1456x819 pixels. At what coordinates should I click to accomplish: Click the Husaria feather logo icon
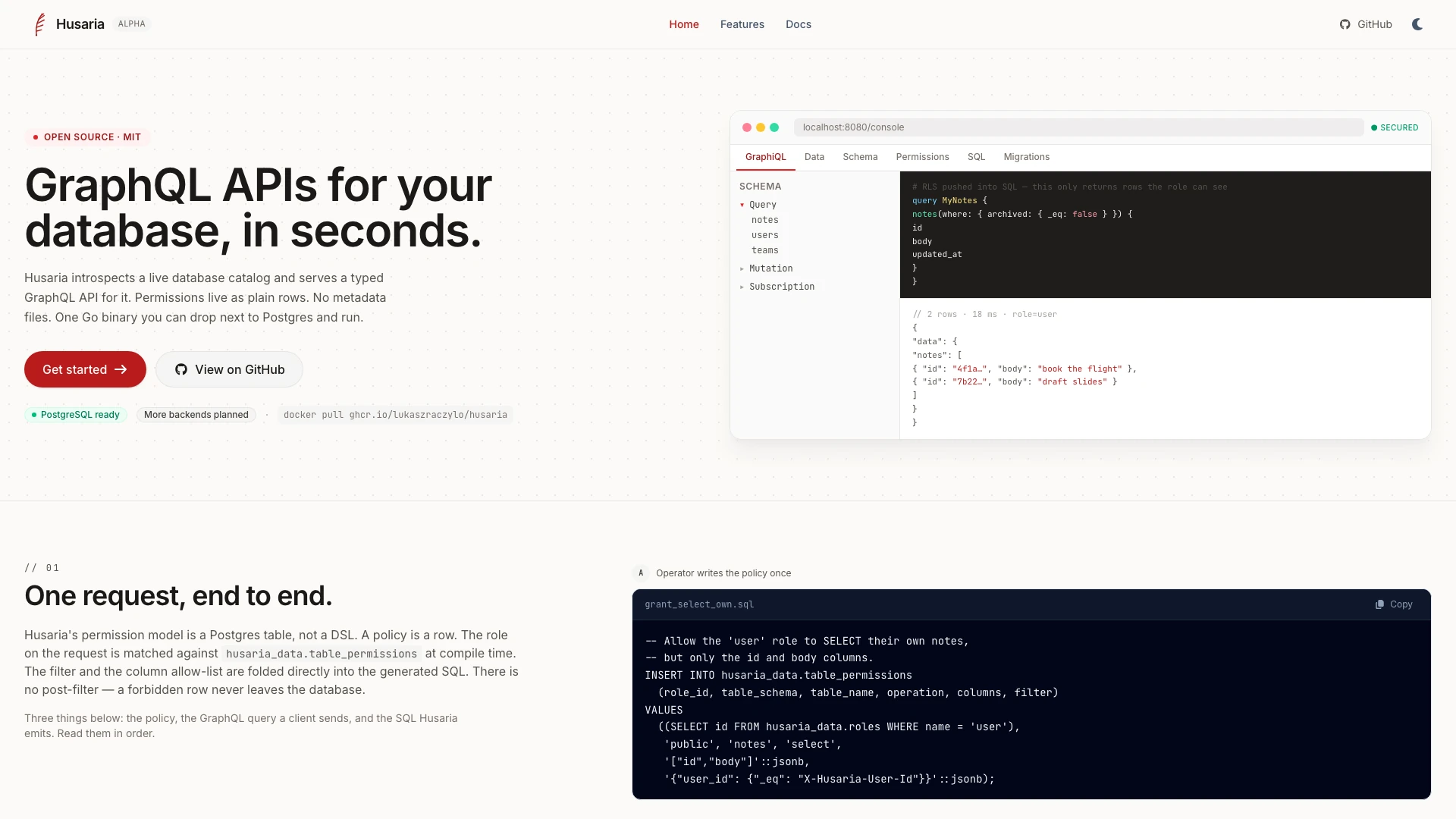[40, 24]
